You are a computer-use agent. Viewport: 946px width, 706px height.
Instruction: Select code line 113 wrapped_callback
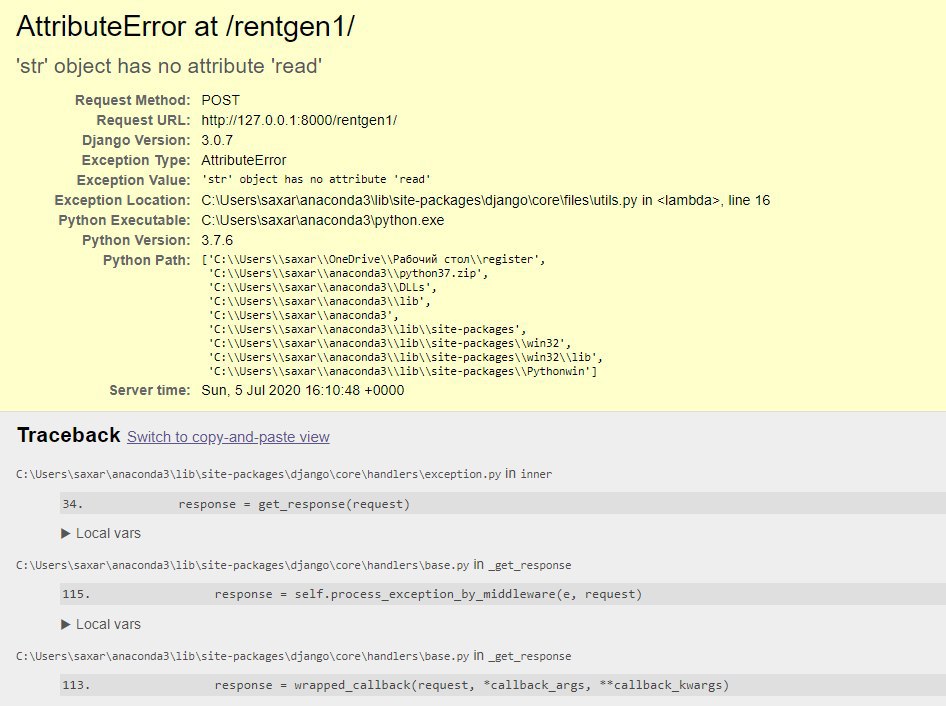503,685
